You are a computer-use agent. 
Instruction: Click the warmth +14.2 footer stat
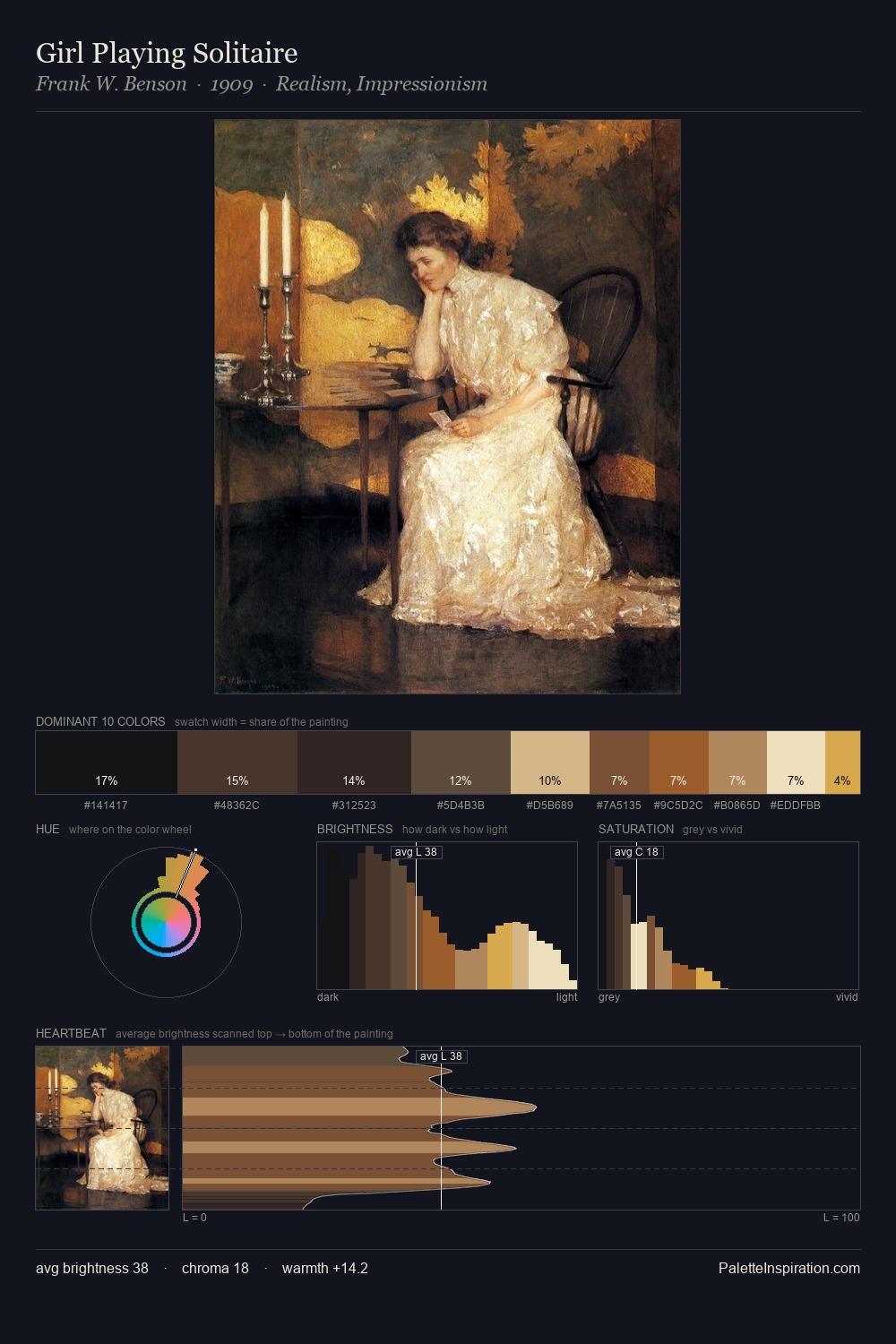coord(325,1268)
